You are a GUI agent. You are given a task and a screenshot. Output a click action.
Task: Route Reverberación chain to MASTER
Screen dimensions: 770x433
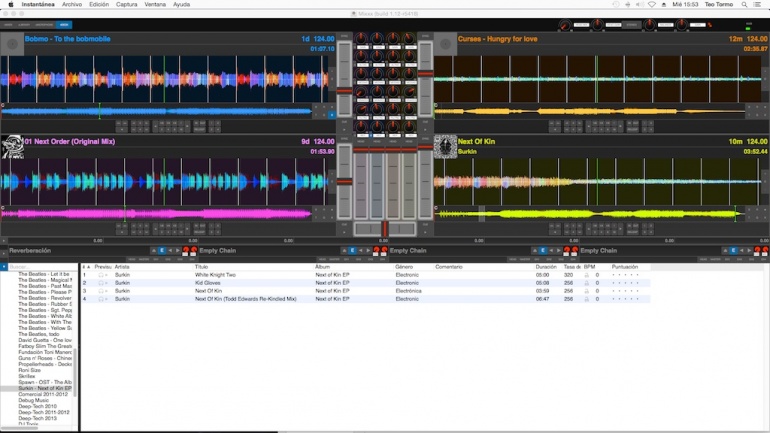[x=144, y=259]
